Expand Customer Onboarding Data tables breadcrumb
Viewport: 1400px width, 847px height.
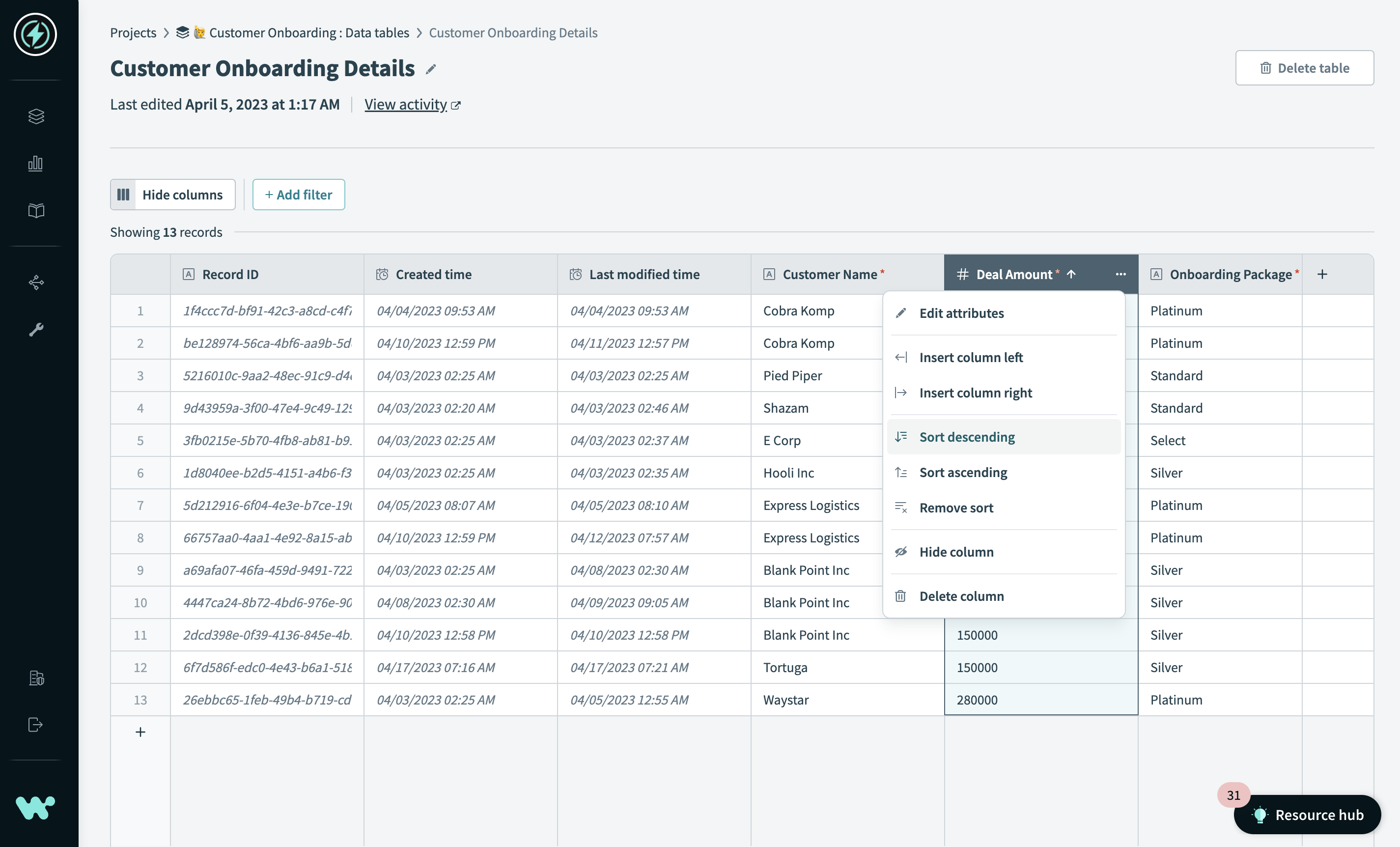(x=308, y=33)
